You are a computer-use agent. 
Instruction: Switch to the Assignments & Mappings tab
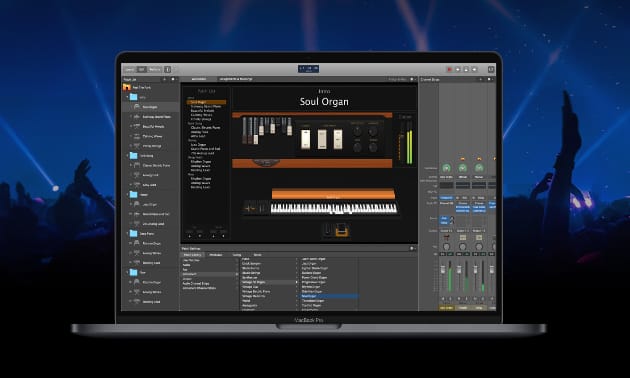pos(236,79)
